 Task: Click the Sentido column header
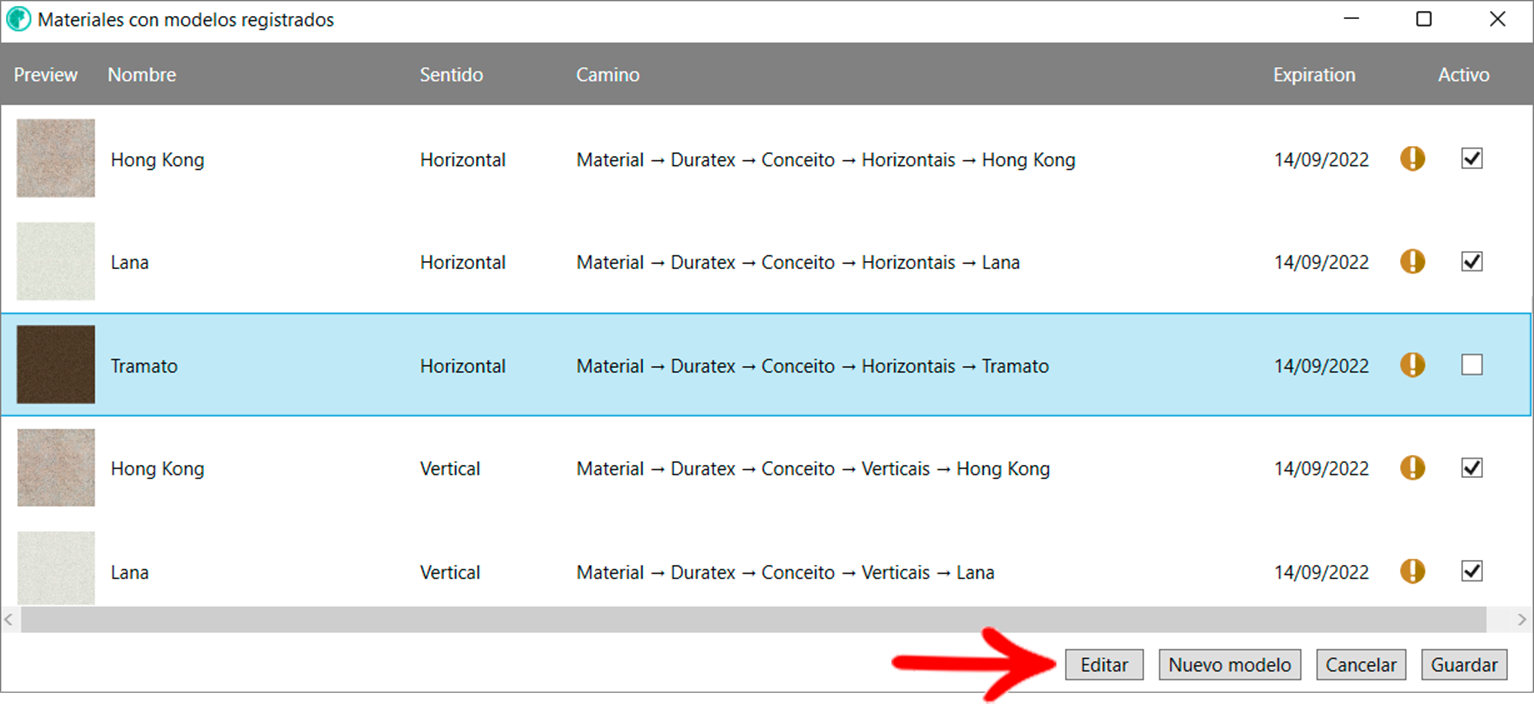(451, 75)
